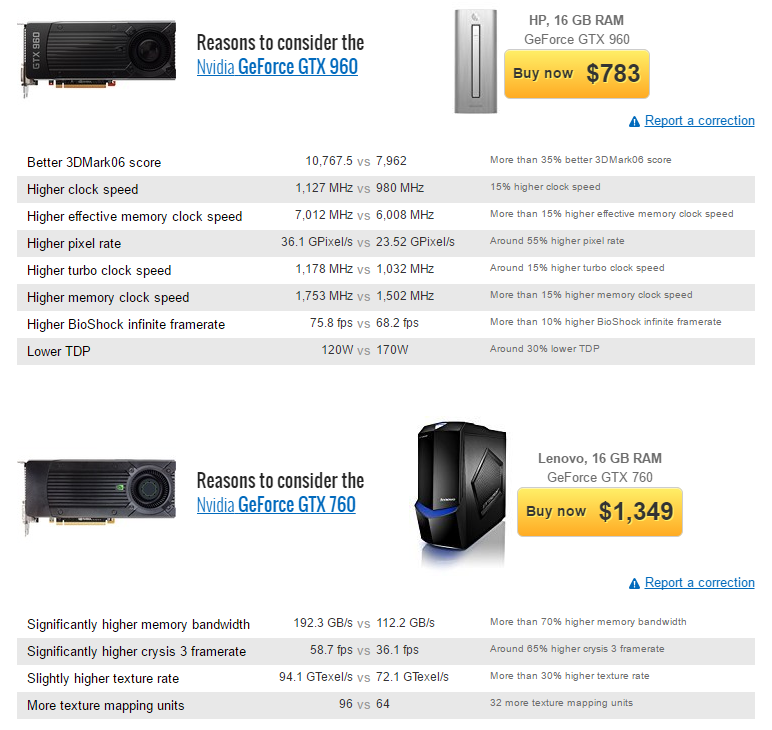Image resolution: width=772 pixels, height=730 pixels.
Task: Click the HP, 16 GB RAM heading
Action: (x=577, y=21)
